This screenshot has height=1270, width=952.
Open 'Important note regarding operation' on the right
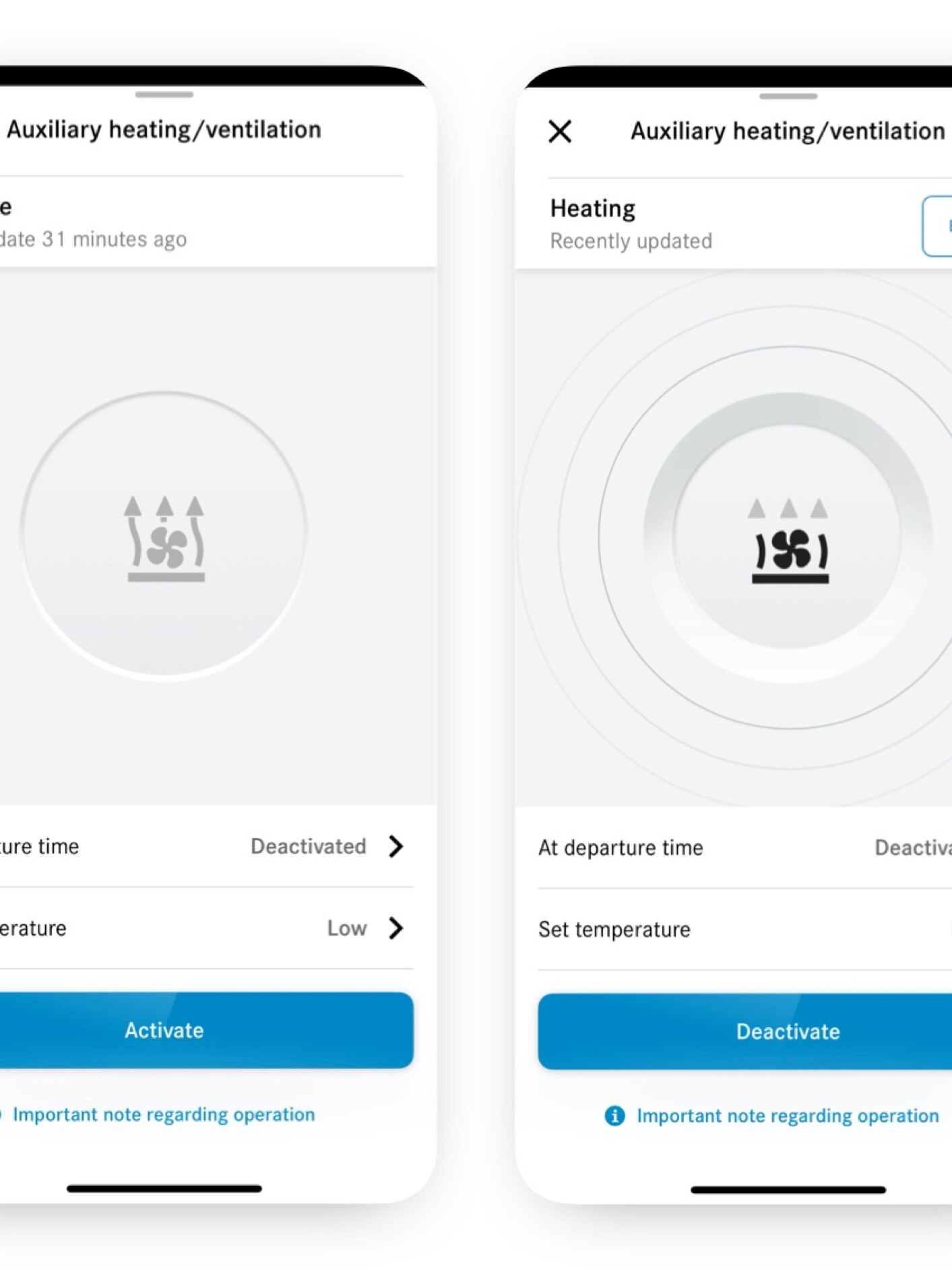coord(785,1116)
